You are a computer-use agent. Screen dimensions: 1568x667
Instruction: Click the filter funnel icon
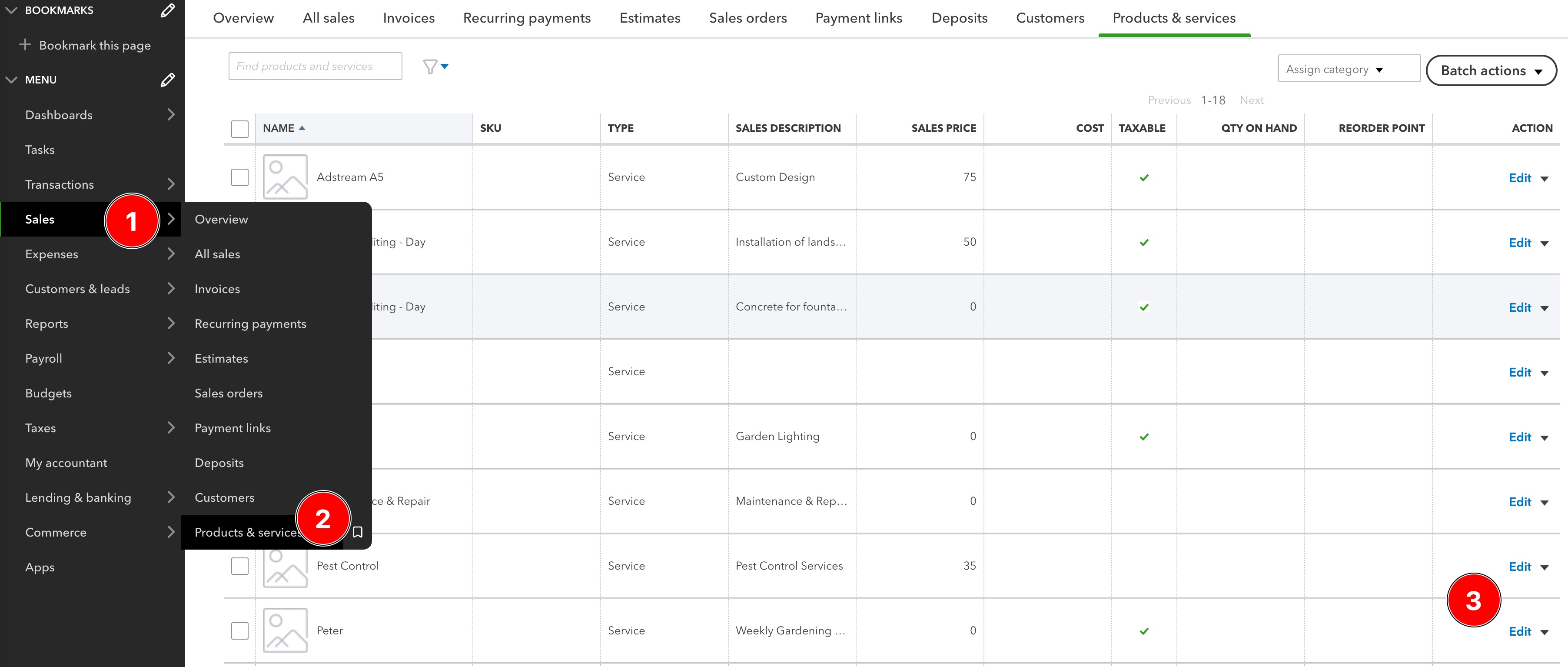[x=430, y=67]
